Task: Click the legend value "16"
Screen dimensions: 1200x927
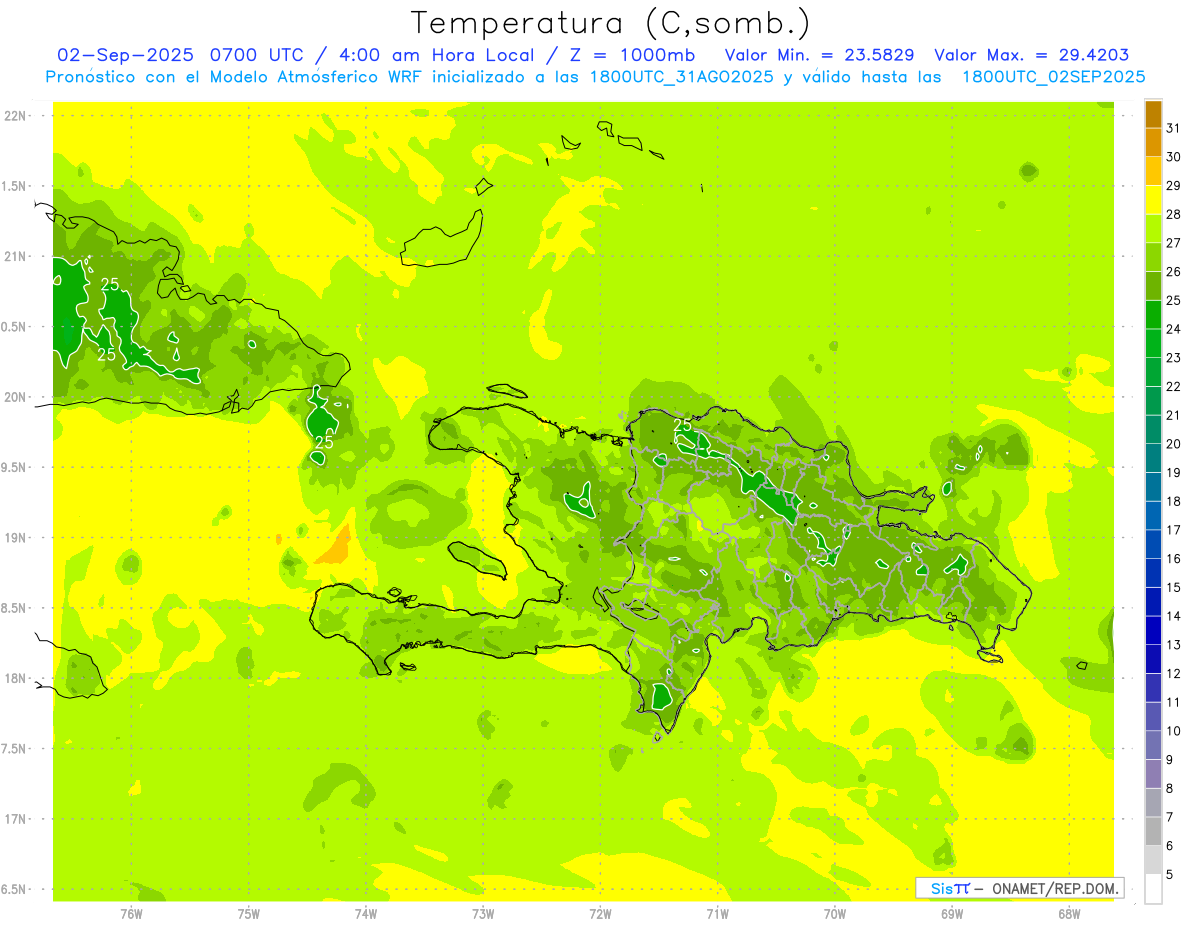Action: pos(1174,559)
